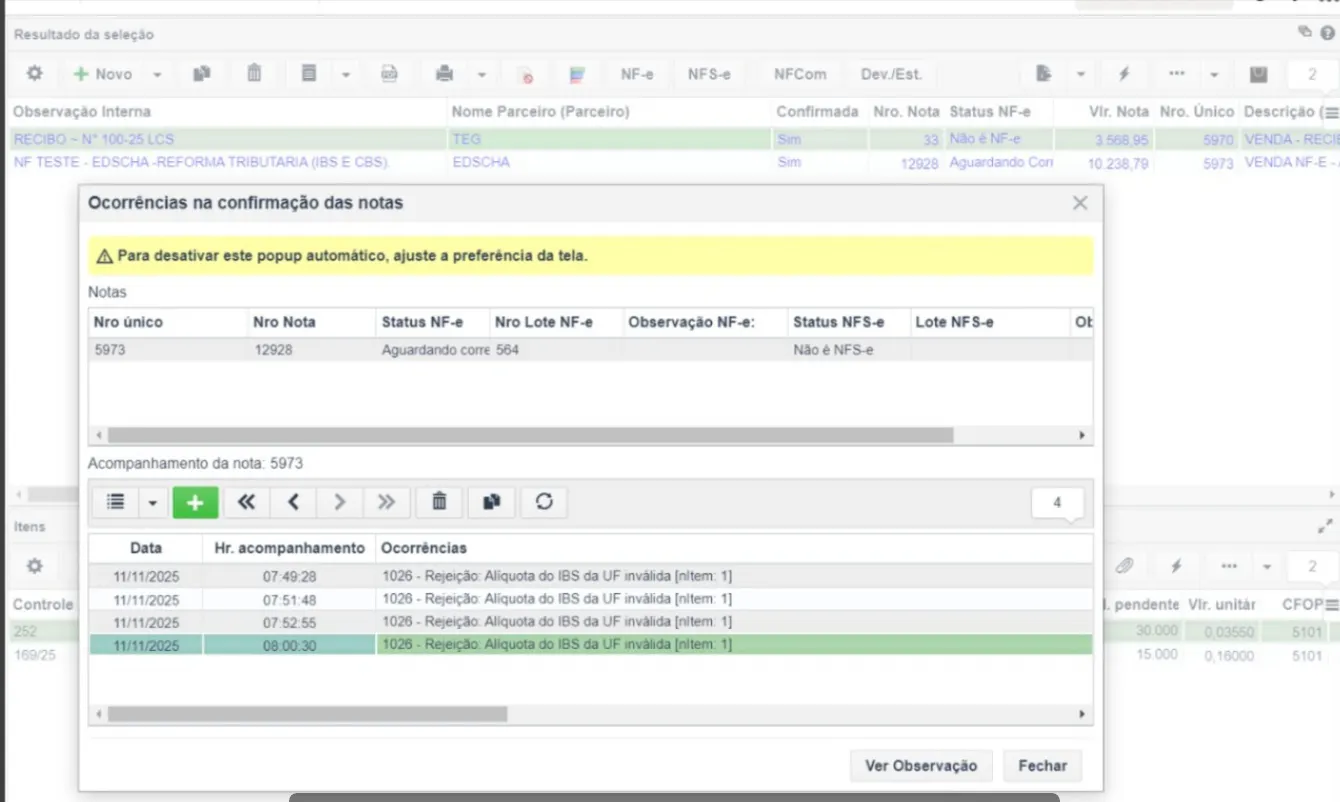Open column menu icon next to Descrição header
The image size is (1340, 802).
(x=1331, y=112)
